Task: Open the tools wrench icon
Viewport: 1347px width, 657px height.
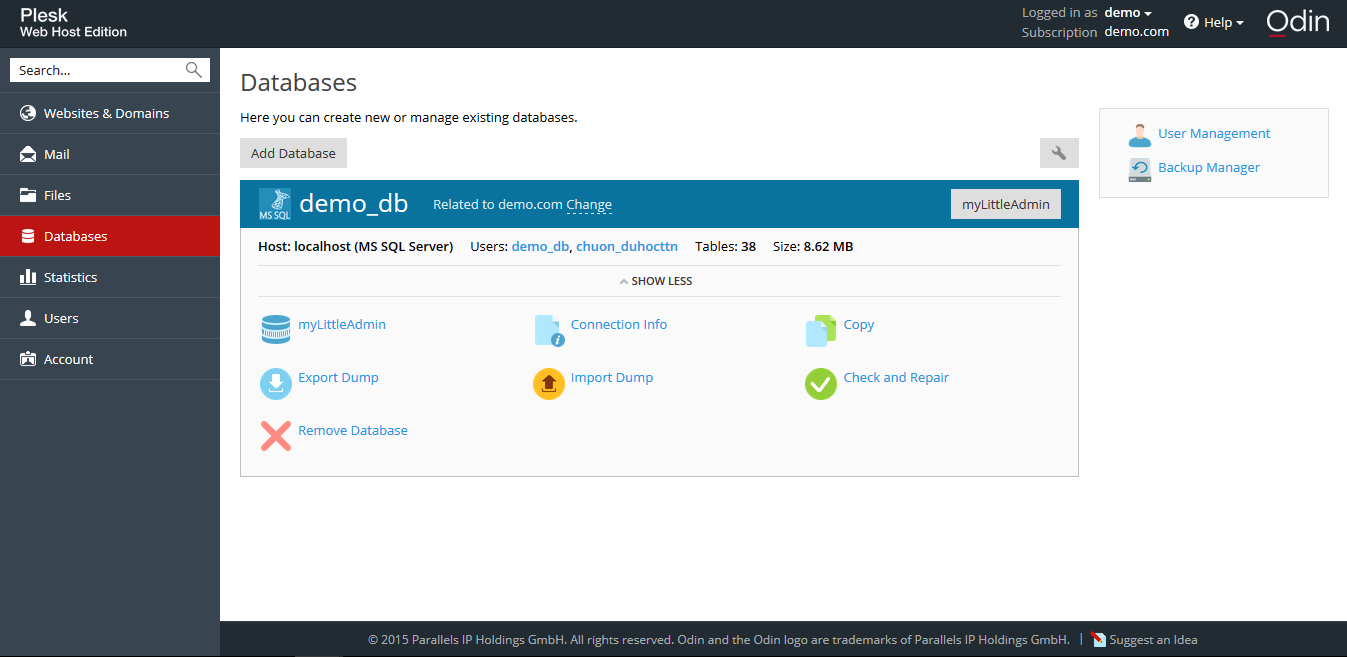Action: click(x=1059, y=153)
